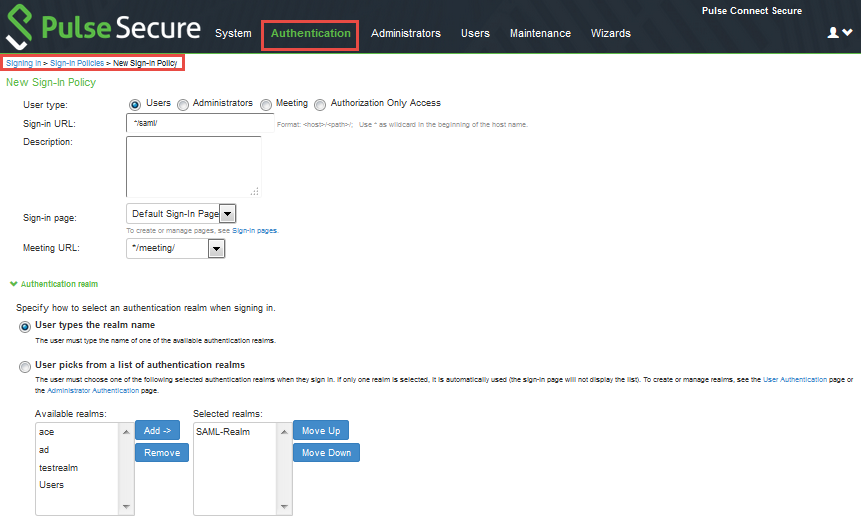Open the Administrator Authentication page link

point(93,390)
